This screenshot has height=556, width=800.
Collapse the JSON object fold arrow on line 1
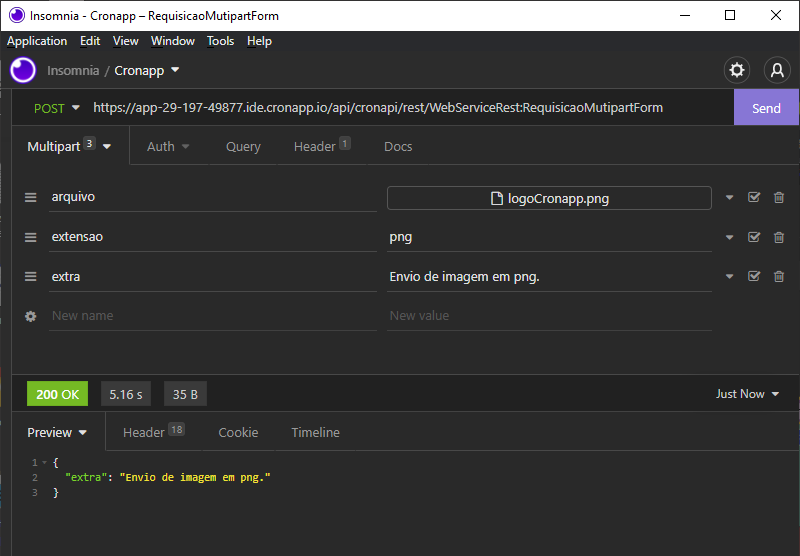(45, 463)
